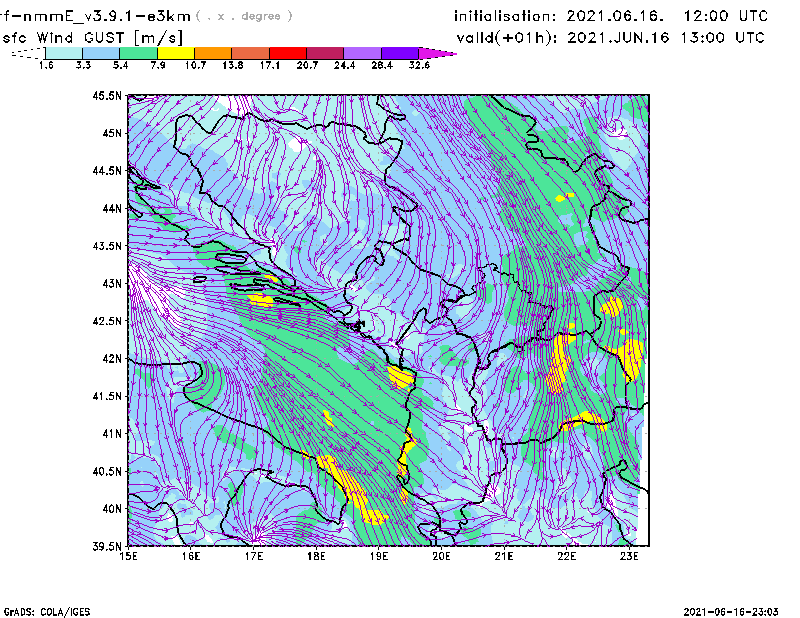Image resolution: width=800 pixels, height=618 pixels.
Task: Click the '17E' longitude label
Action: (x=254, y=556)
